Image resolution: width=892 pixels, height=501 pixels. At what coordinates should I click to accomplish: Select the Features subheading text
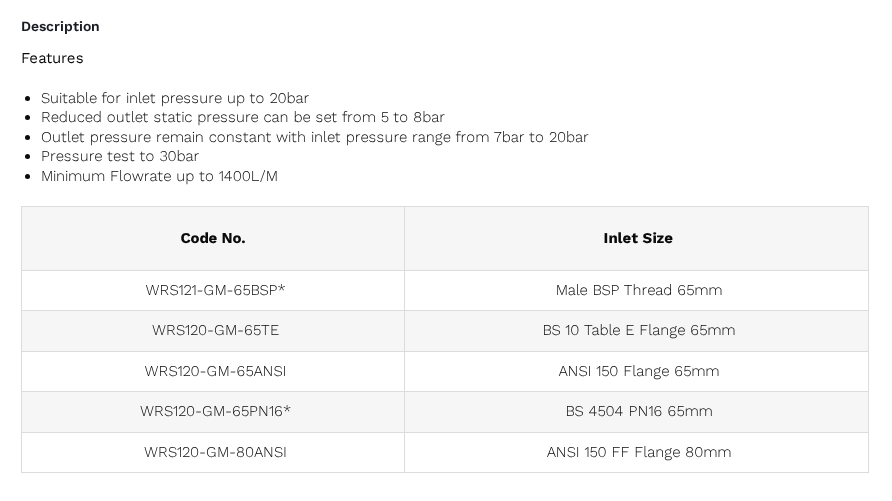click(52, 58)
